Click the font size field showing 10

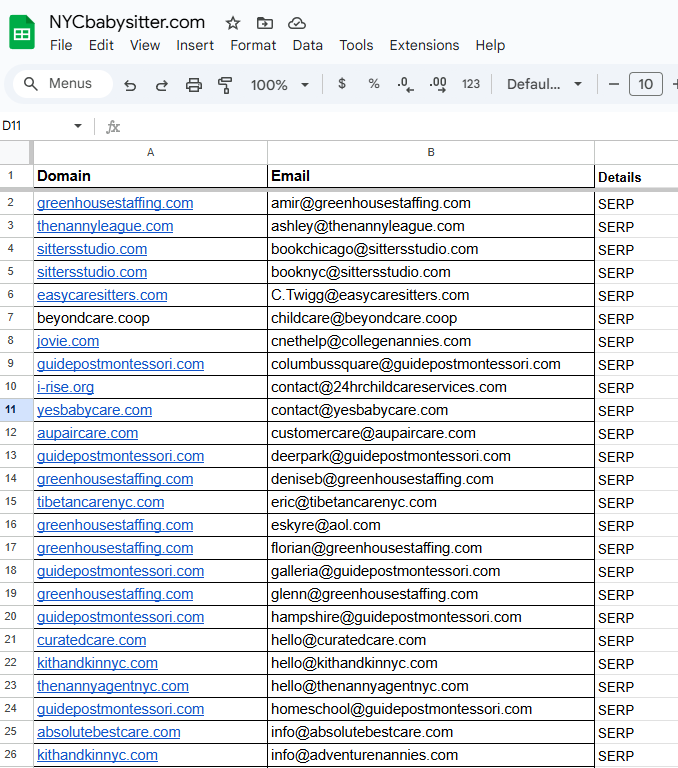pyautogui.click(x=645, y=84)
